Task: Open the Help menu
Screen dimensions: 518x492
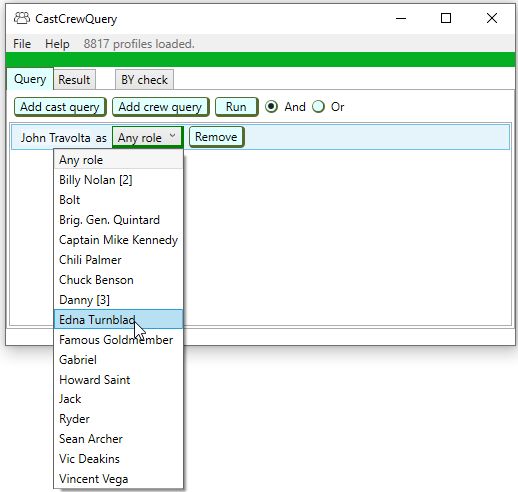Action: (x=57, y=44)
